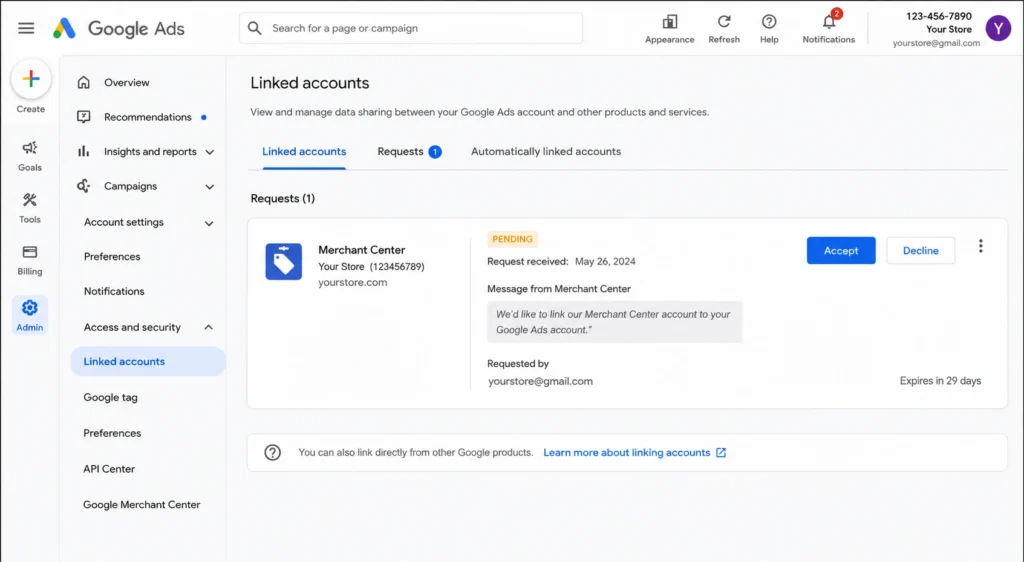The height and width of the screenshot is (562, 1024).
Task: Open API Center in the sidebar
Action: point(109,469)
